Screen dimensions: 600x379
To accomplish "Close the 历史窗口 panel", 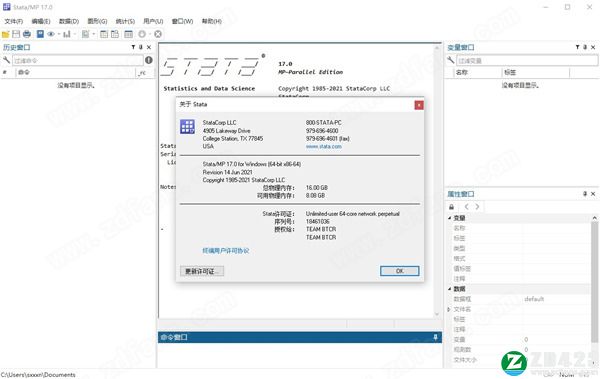I will coord(149,47).
